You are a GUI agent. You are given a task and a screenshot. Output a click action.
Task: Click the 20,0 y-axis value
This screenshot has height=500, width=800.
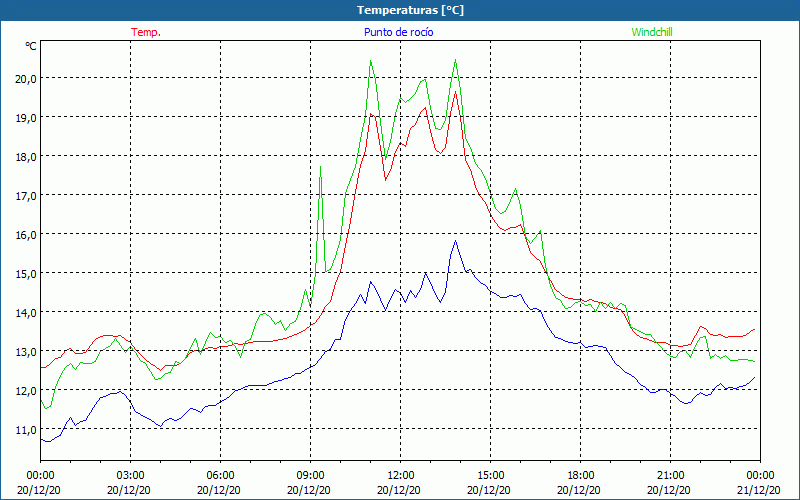25,78
